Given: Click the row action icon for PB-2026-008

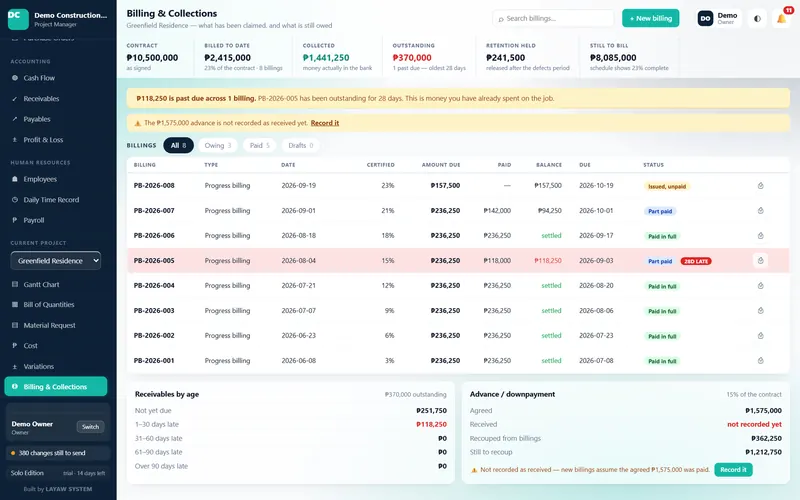Looking at the screenshot, I should 760,186.
